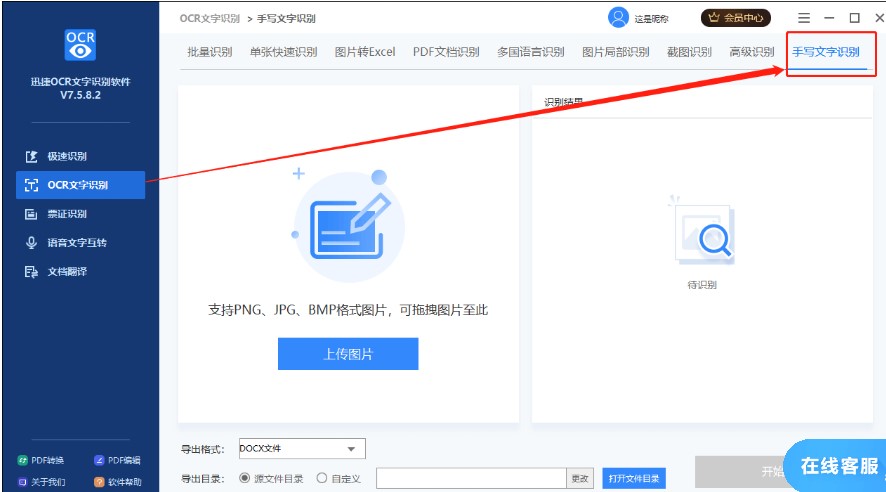Image resolution: width=886 pixels, height=492 pixels.
Task: Click the PDF编辑 shortcut
Action: [x=117, y=460]
